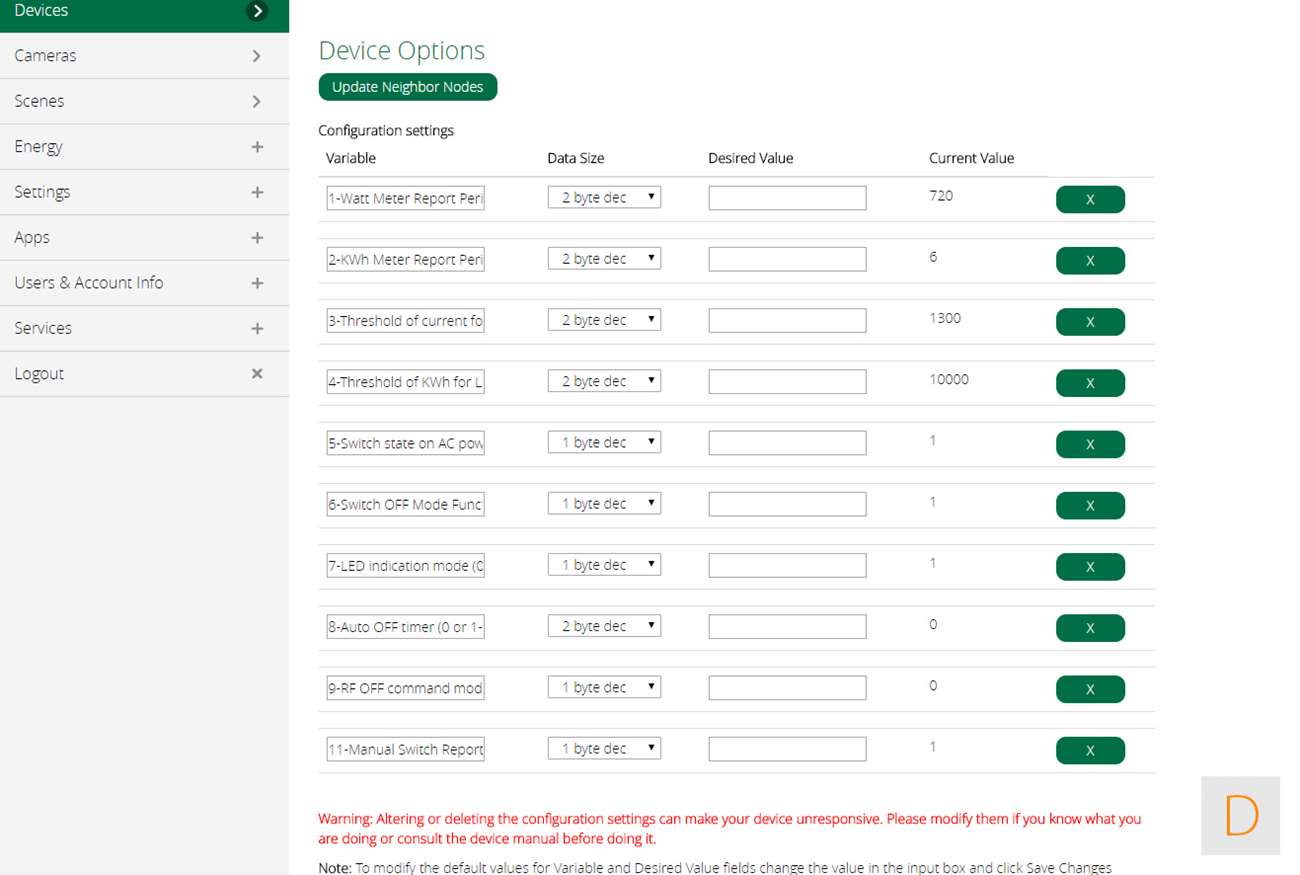Remove the 3-Threshold of current variable
Viewport: 1300px width, 875px height.
coord(1090,322)
